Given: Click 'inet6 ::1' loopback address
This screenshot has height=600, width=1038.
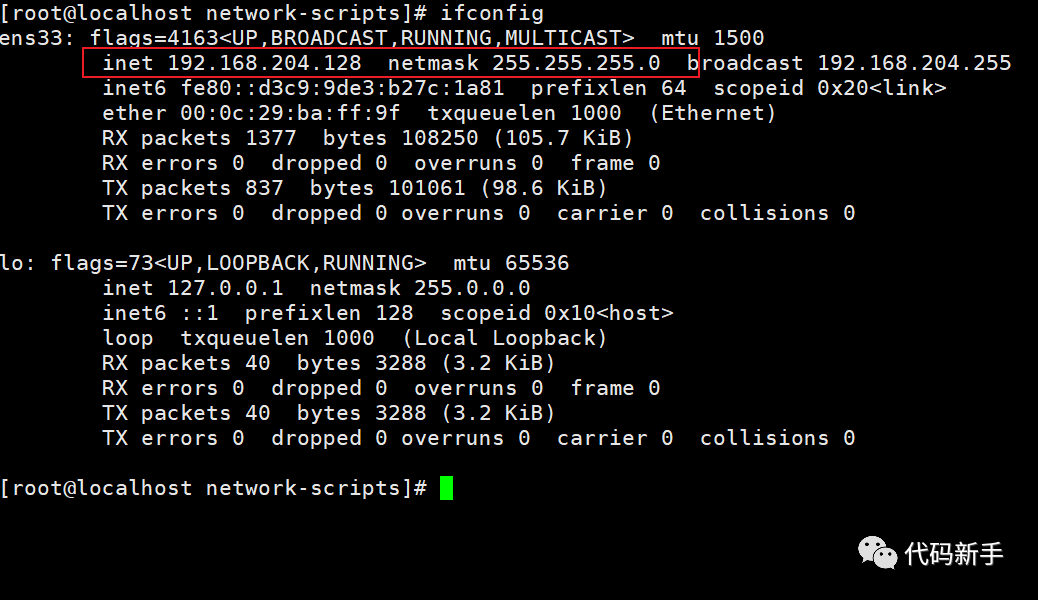Looking at the screenshot, I should (160, 313).
